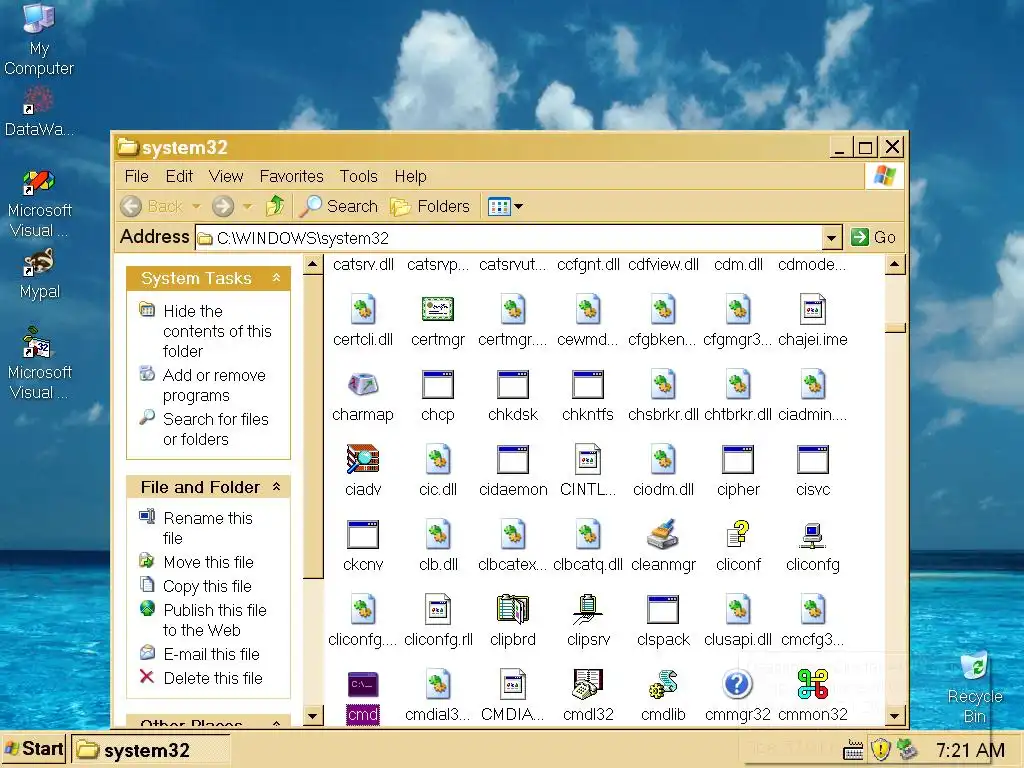Viewport: 1024px width, 768px height.
Task: Select the cmdlib script icon
Action: [x=663, y=684]
